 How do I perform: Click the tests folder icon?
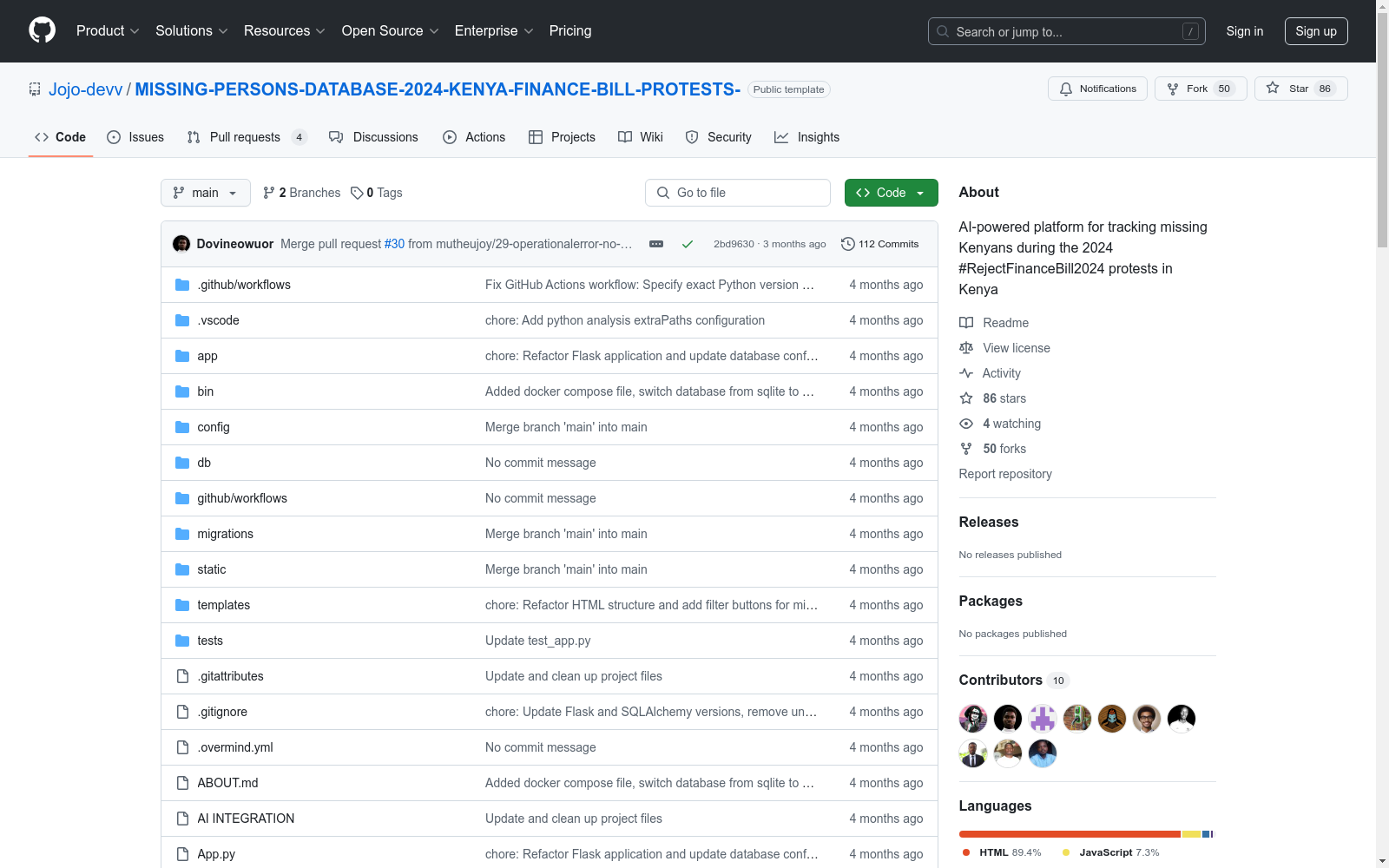pos(182,641)
